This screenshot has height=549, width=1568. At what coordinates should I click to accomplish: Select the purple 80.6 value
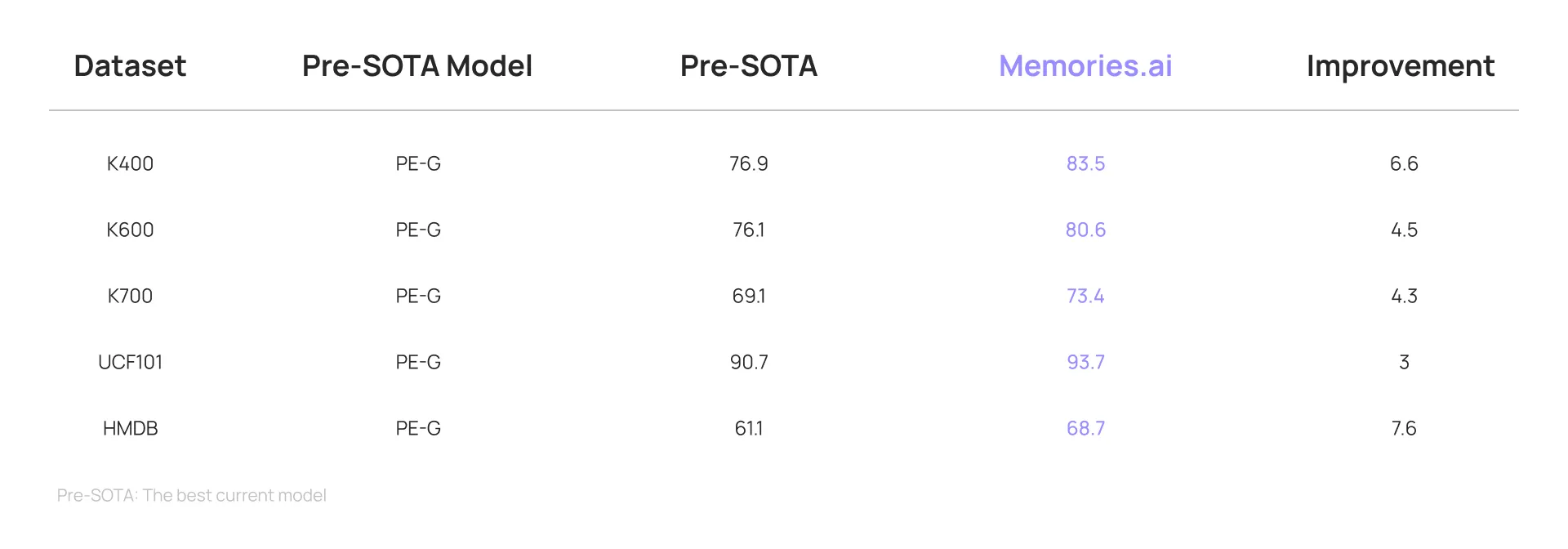coord(1085,230)
